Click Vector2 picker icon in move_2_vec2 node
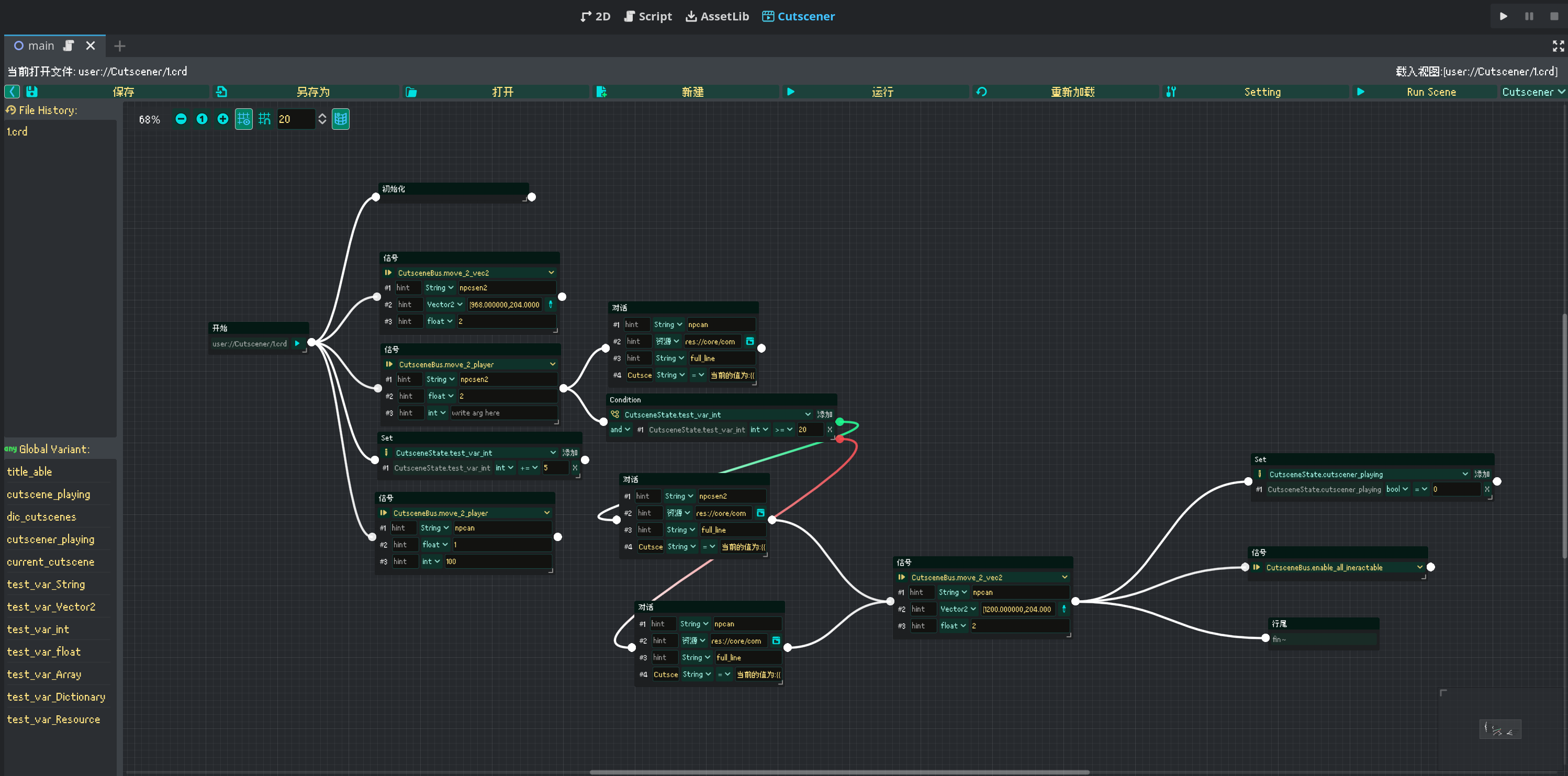The height and width of the screenshot is (776, 1568). coord(550,305)
